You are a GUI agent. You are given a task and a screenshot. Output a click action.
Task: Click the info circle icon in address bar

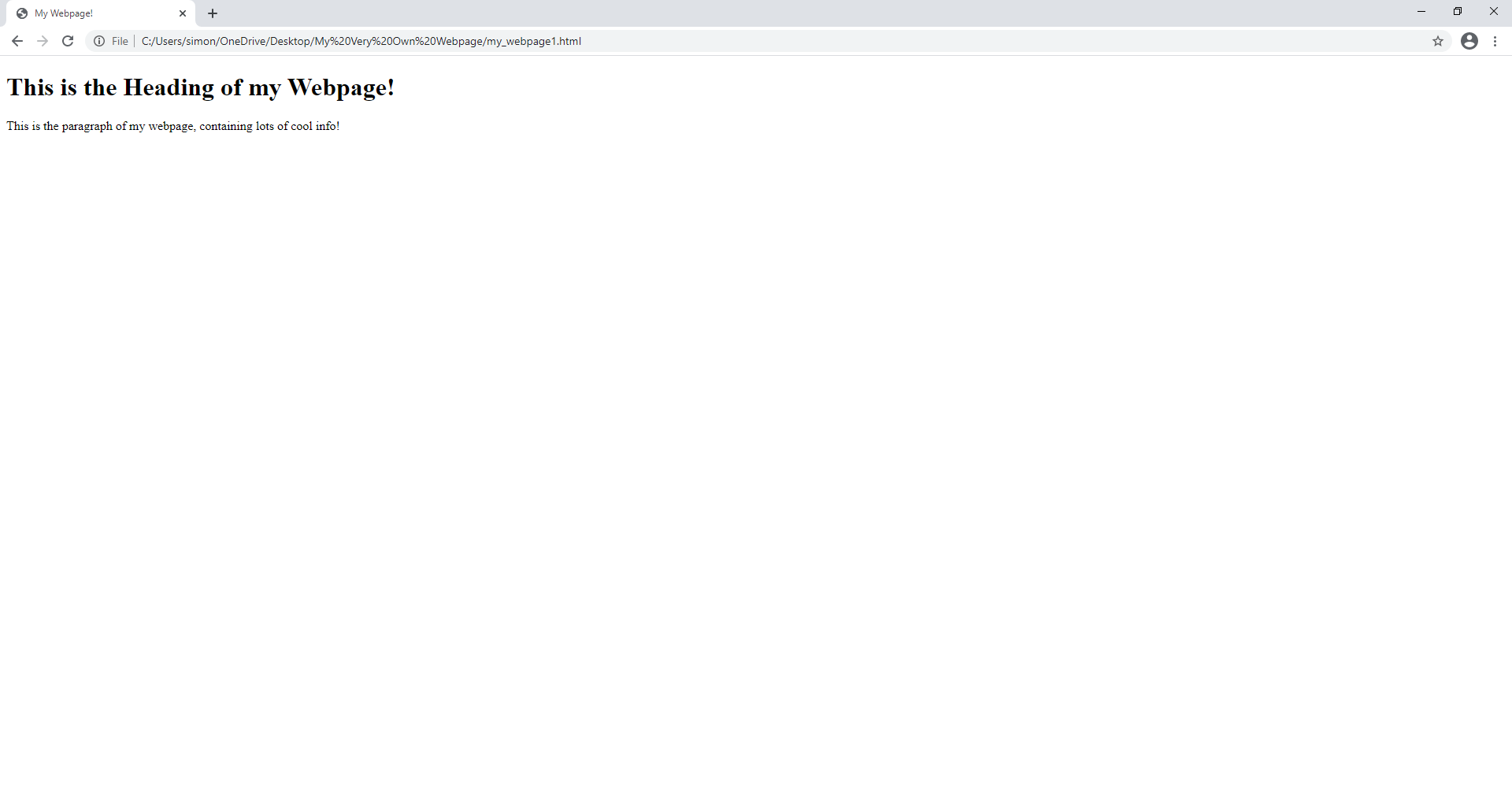coord(99,41)
